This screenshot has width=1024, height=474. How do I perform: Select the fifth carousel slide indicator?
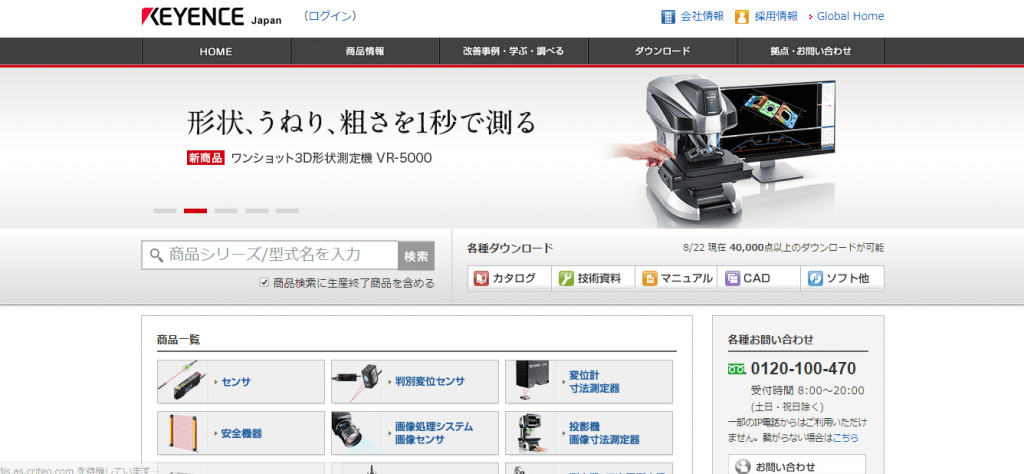click(287, 211)
